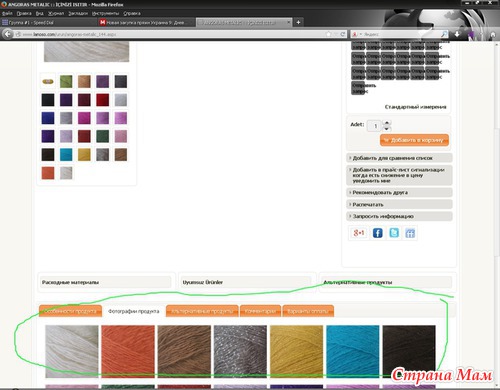
Task: Open the Firefox downloads arrow icon
Action: click(x=457, y=34)
